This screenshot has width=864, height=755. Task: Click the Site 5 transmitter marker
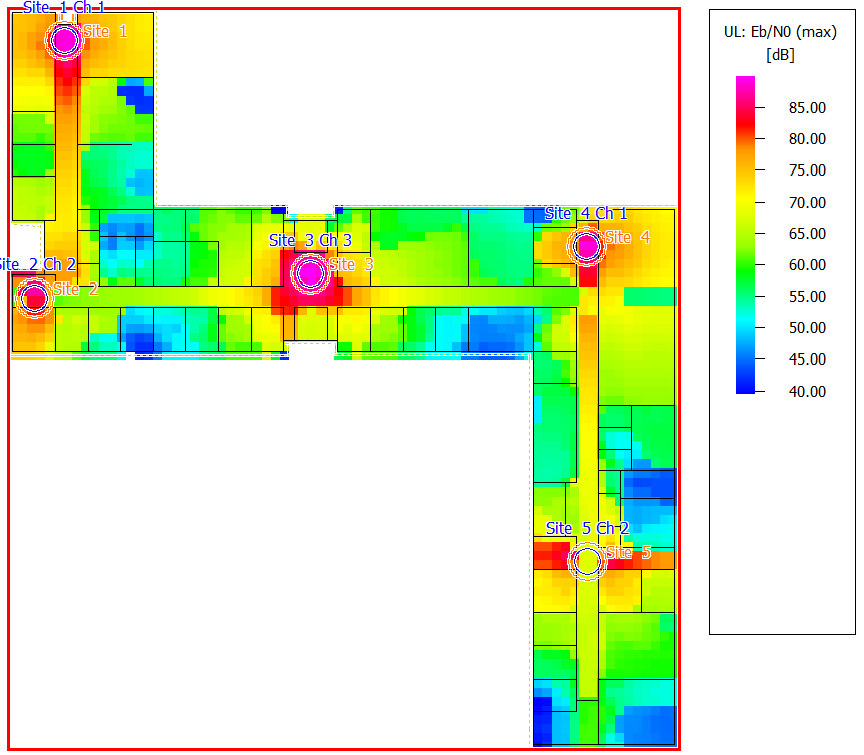[x=587, y=562]
